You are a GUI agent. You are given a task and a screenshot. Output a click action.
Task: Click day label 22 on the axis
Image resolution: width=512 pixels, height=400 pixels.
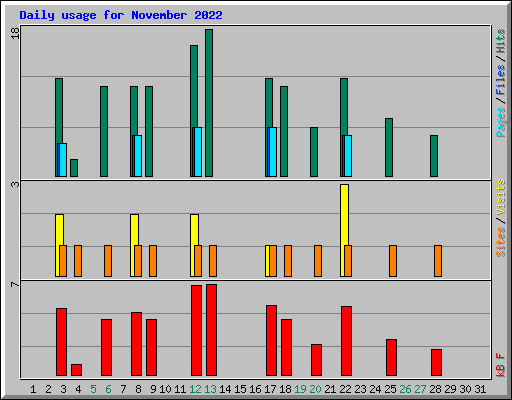(x=345, y=389)
